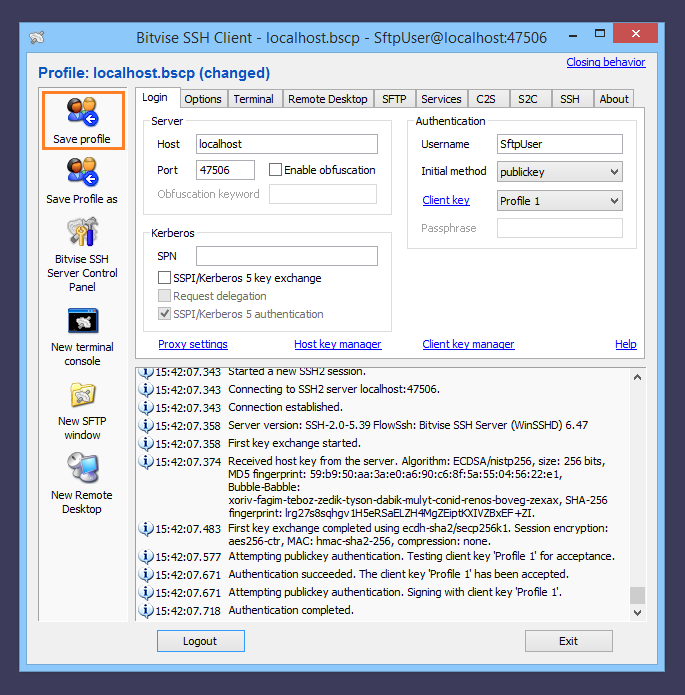Launch New terminal console
This screenshot has height=695, width=685.
coord(82,337)
